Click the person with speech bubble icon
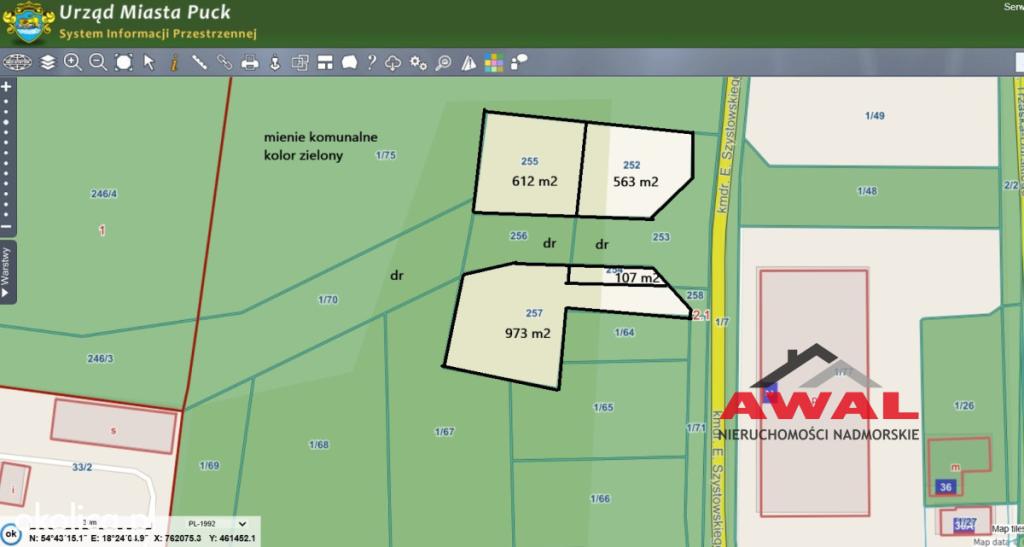The width and height of the screenshot is (1024, 547). coord(519,62)
